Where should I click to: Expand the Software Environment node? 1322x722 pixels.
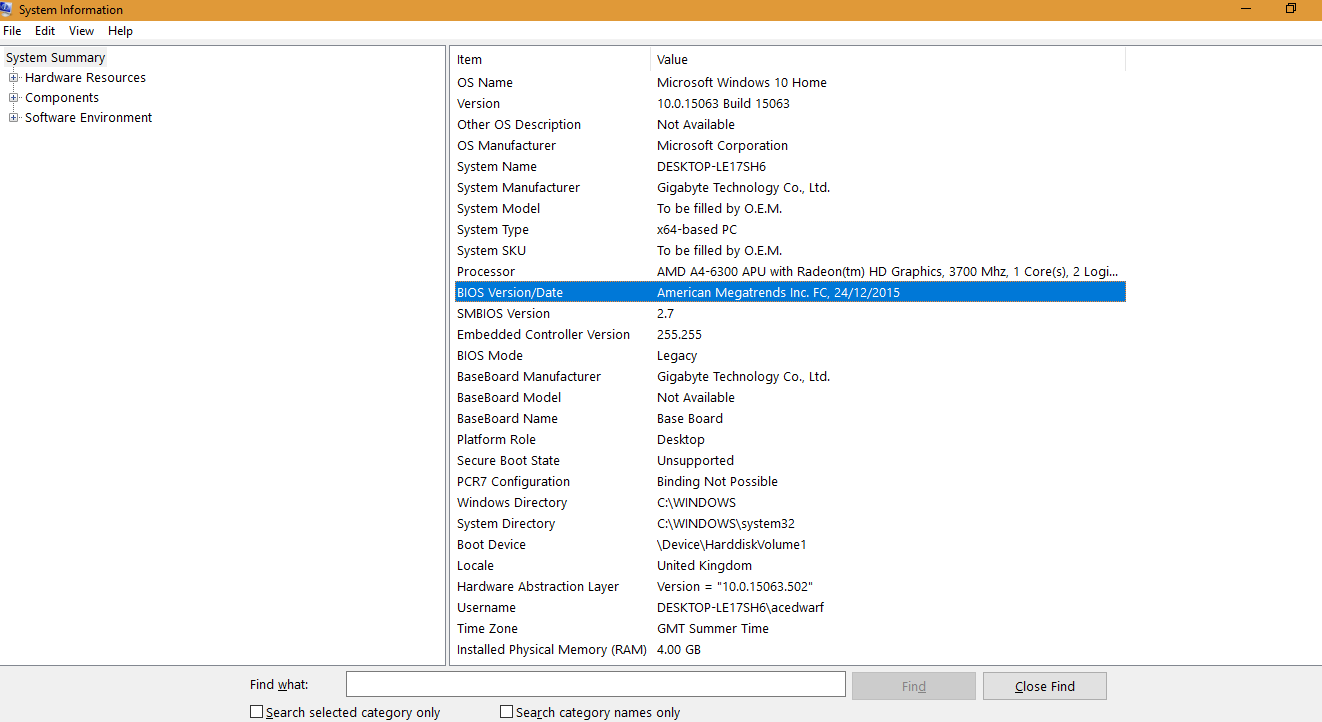(x=14, y=117)
